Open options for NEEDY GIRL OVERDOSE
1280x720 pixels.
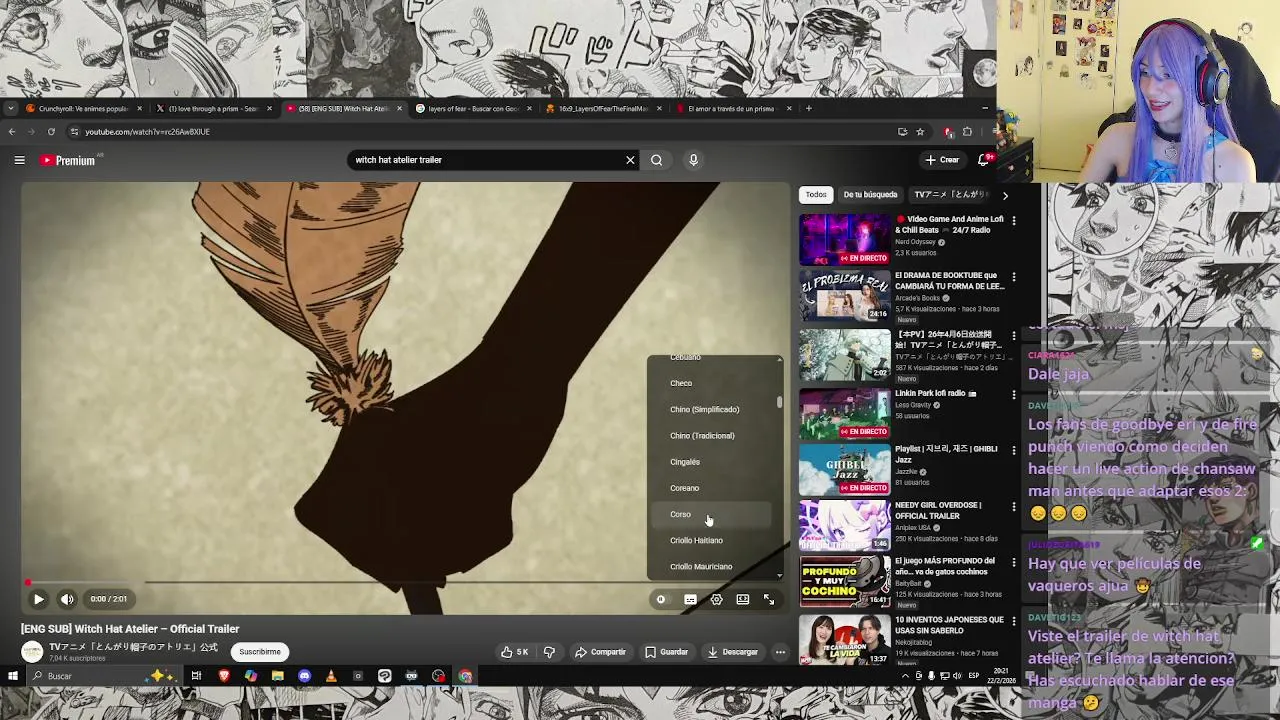pos(1013,506)
